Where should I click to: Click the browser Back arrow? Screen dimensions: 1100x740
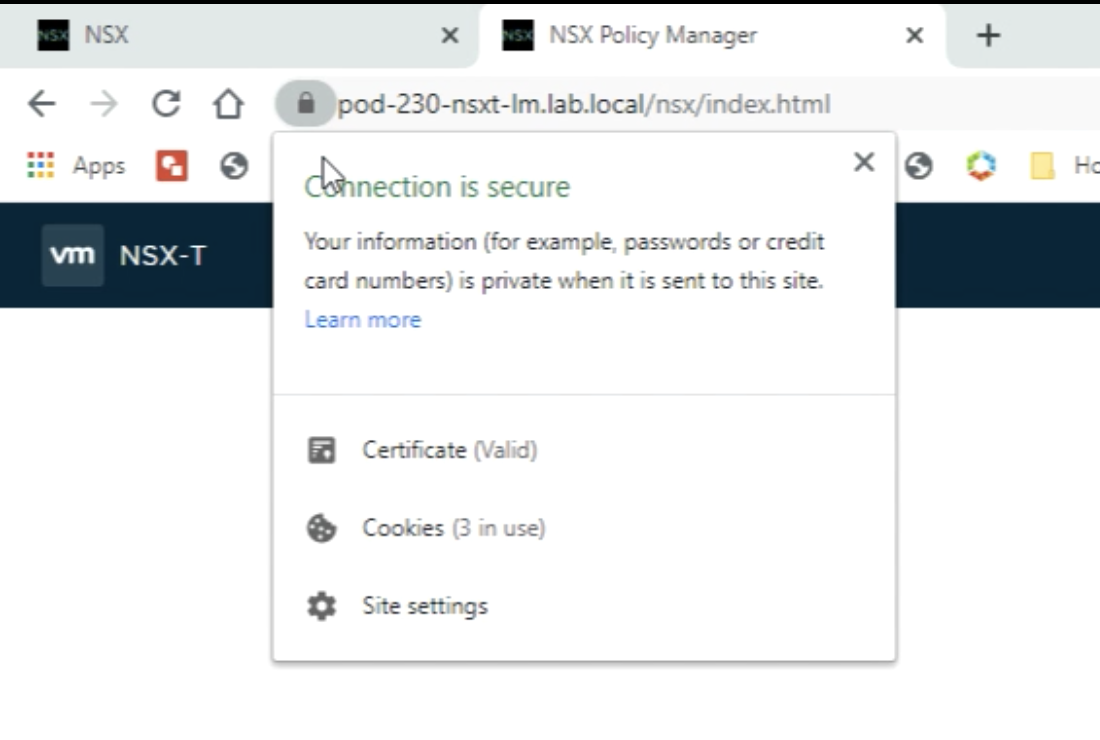point(41,104)
